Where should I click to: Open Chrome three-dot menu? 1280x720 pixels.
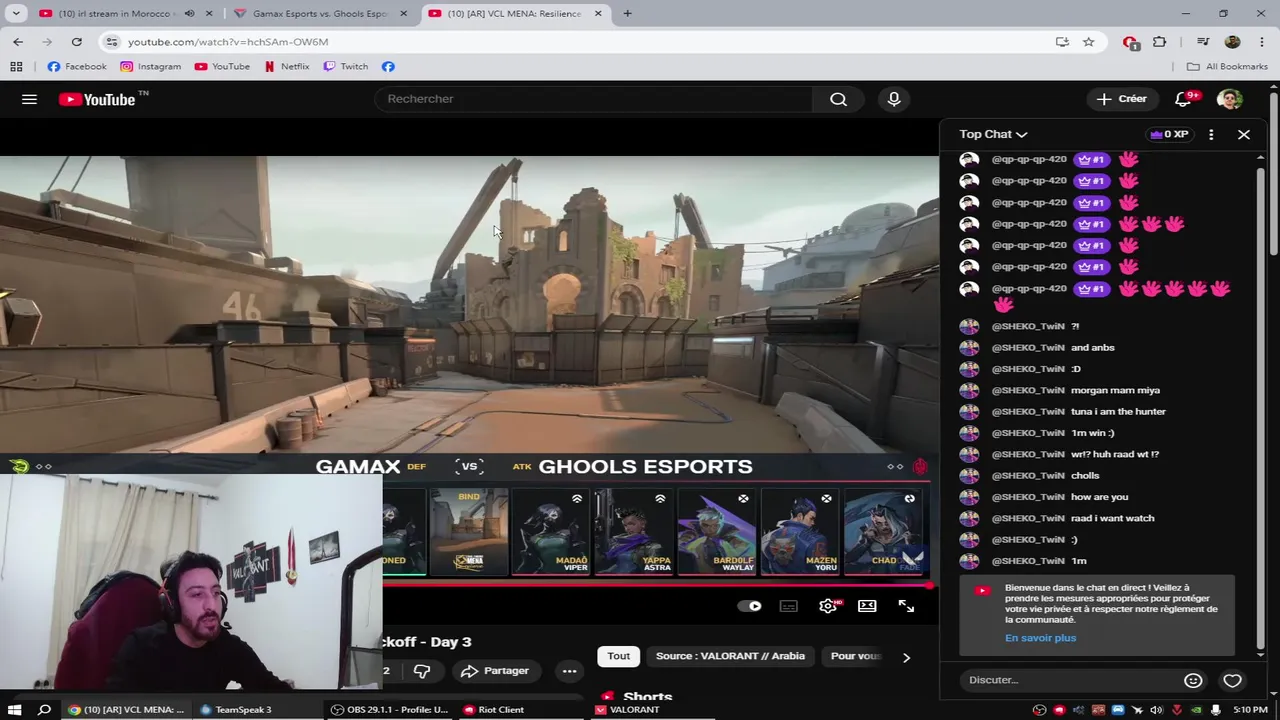point(1261,42)
